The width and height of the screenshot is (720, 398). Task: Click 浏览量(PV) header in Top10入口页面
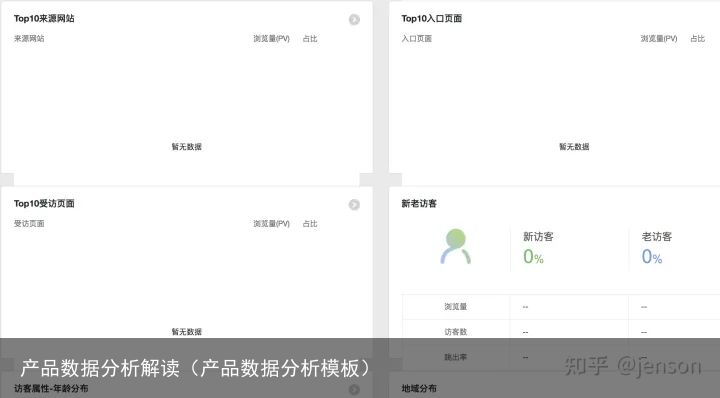[x=659, y=39]
